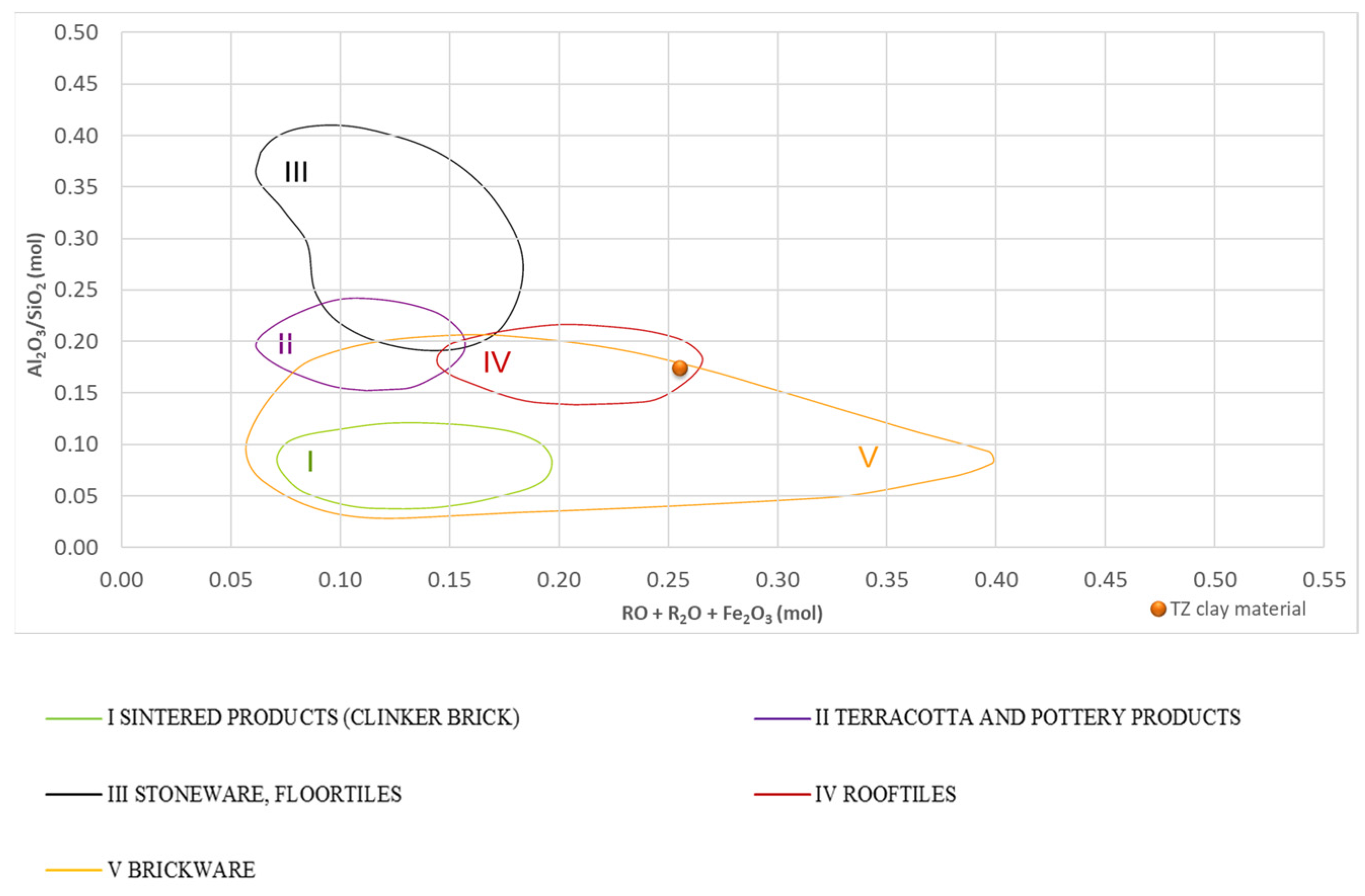Click the green legend line for Sintered Products
The height and width of the screenshot is (896, 1365).
pyautogui.click(x=73, y=718)
